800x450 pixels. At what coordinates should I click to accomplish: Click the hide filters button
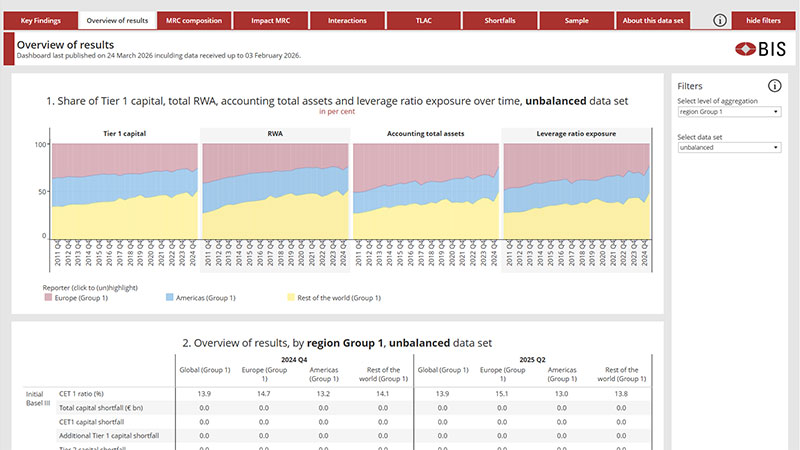(x=763, y=20)
